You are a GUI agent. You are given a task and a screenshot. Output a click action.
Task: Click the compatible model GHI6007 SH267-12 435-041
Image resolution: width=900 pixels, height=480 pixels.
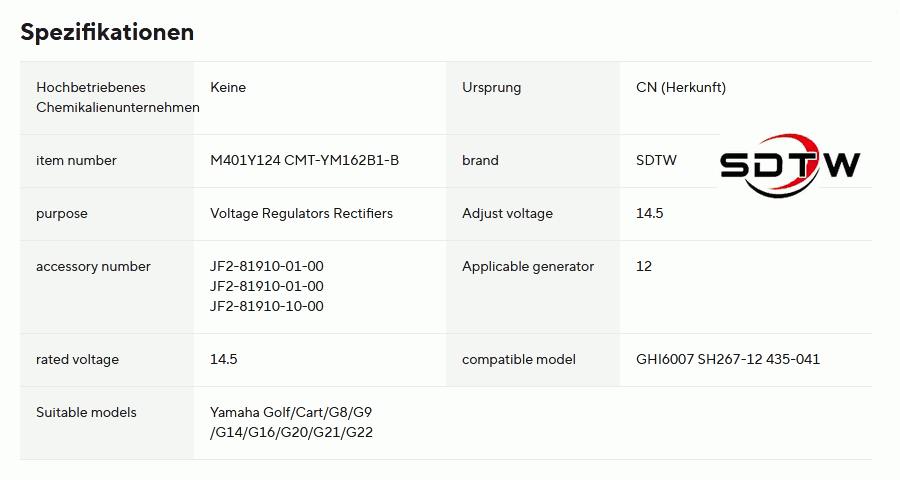tap(728, 359)
